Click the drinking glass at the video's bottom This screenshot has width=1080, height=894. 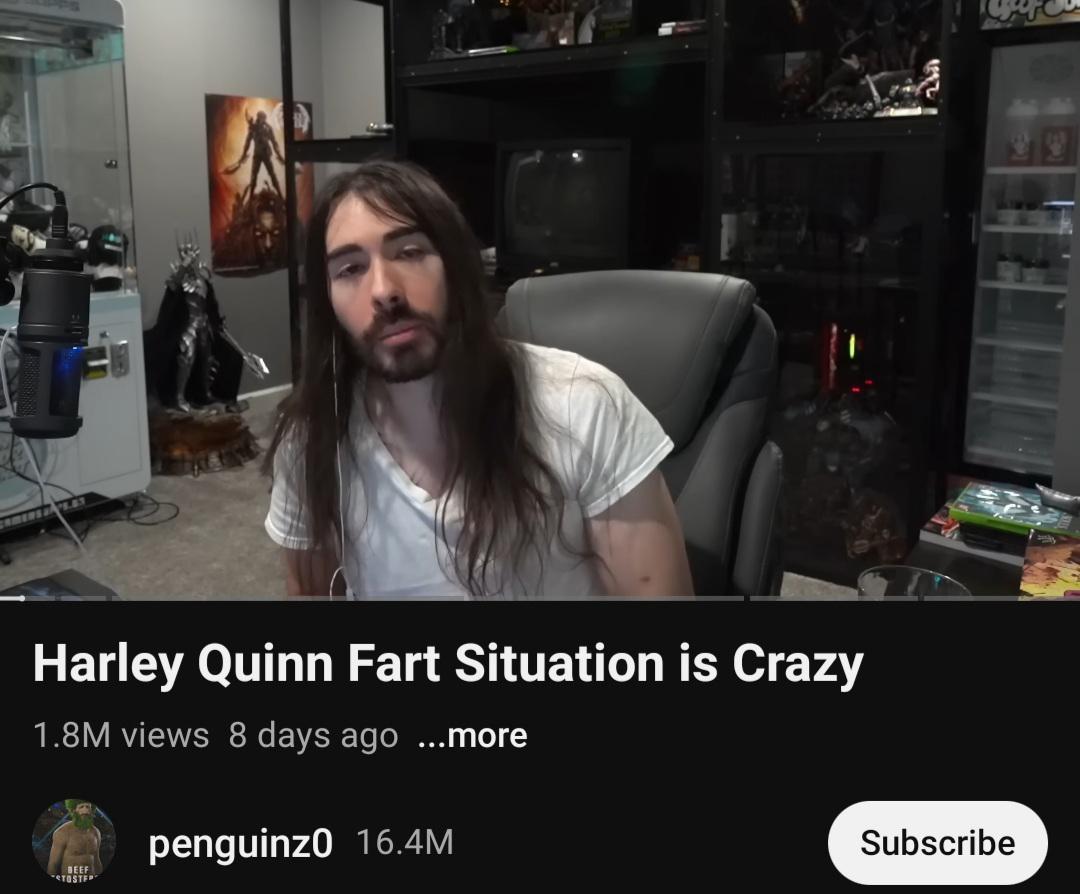click(913, 583)
